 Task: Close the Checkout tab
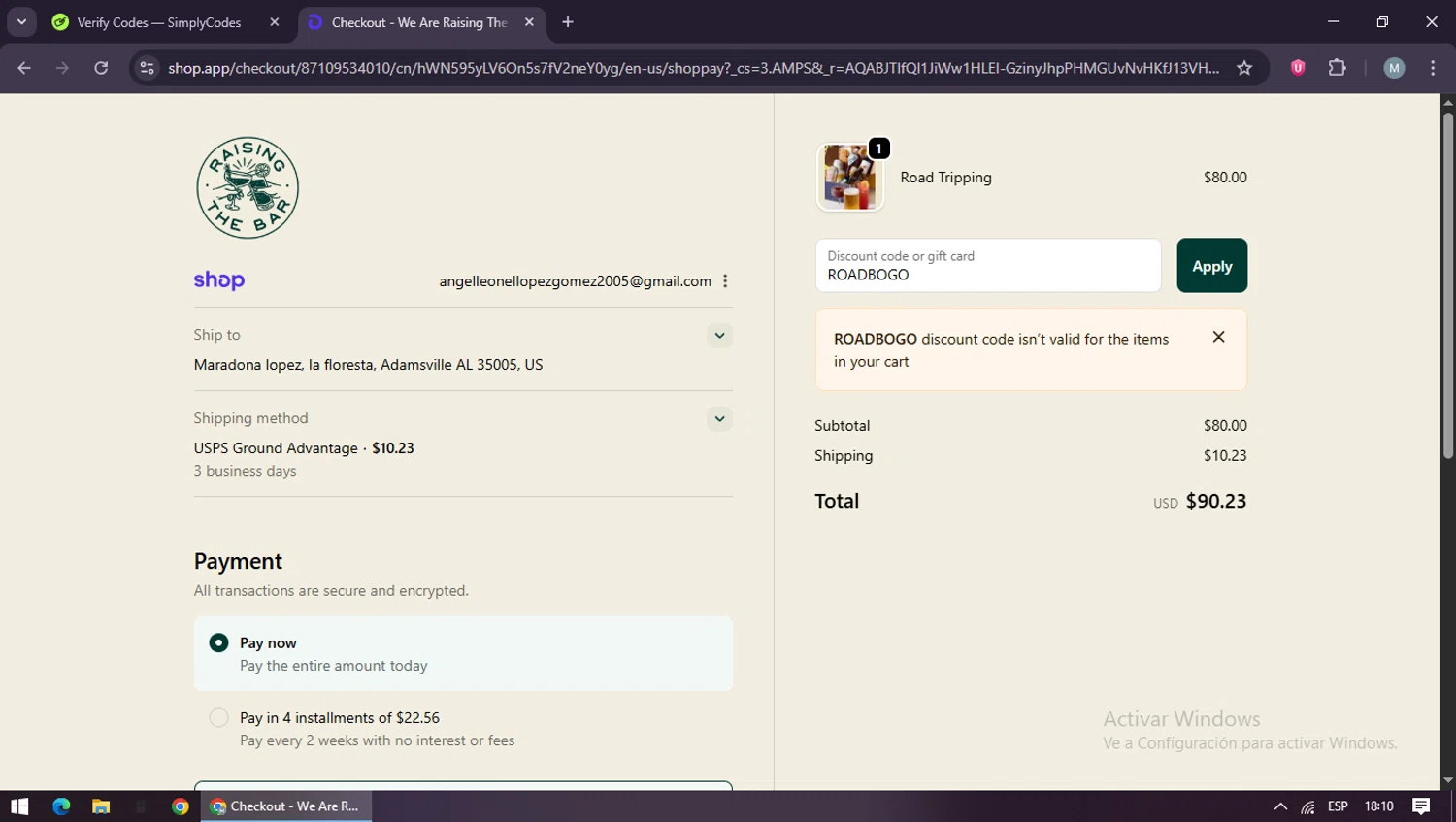(x=529, y=22)
